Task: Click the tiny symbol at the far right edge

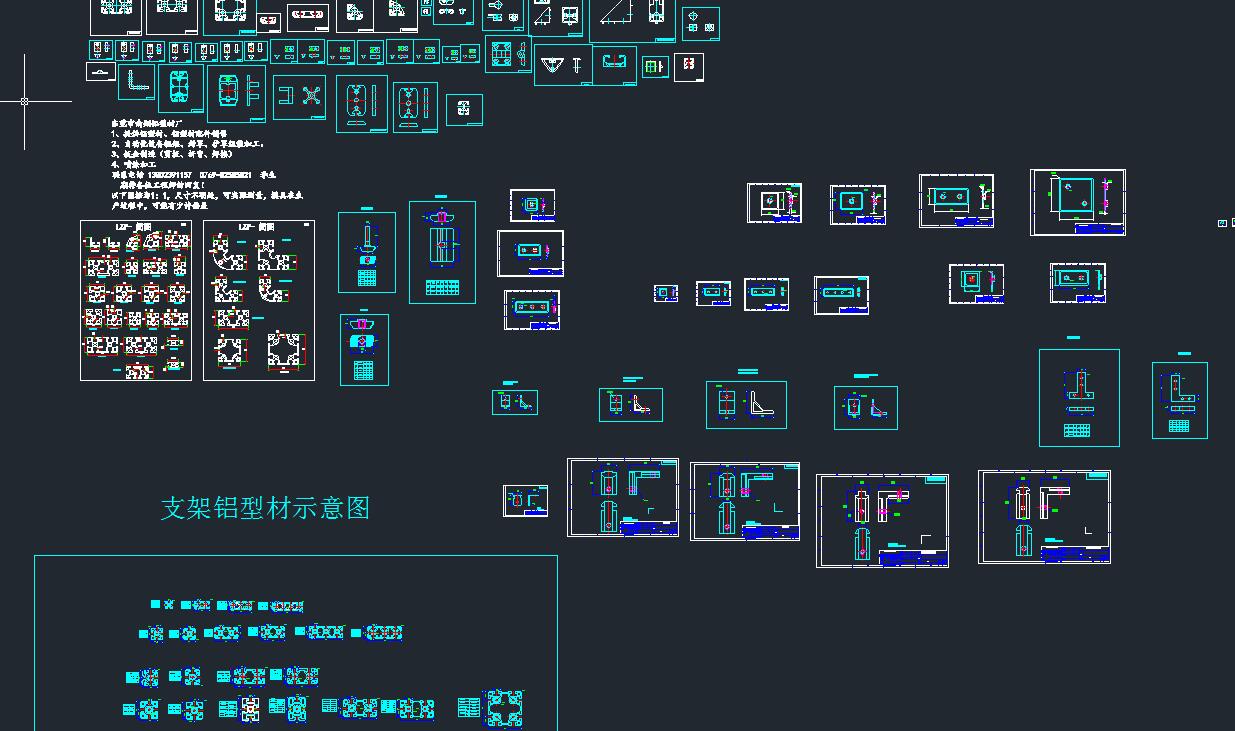Action: click(1222, 223)
